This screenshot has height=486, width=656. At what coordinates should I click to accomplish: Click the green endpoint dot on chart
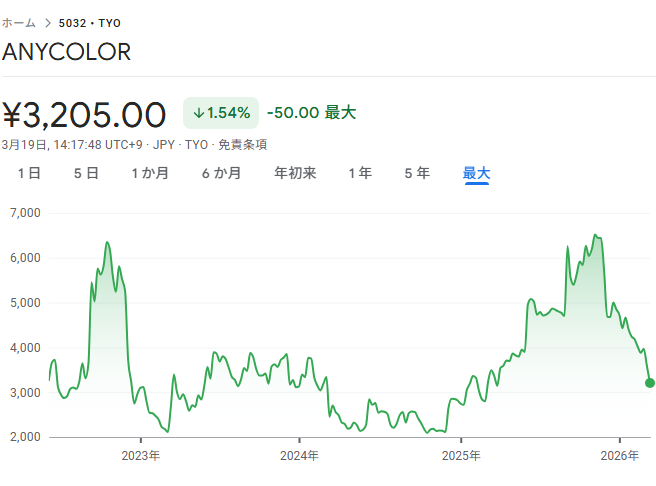coord(649,383)
